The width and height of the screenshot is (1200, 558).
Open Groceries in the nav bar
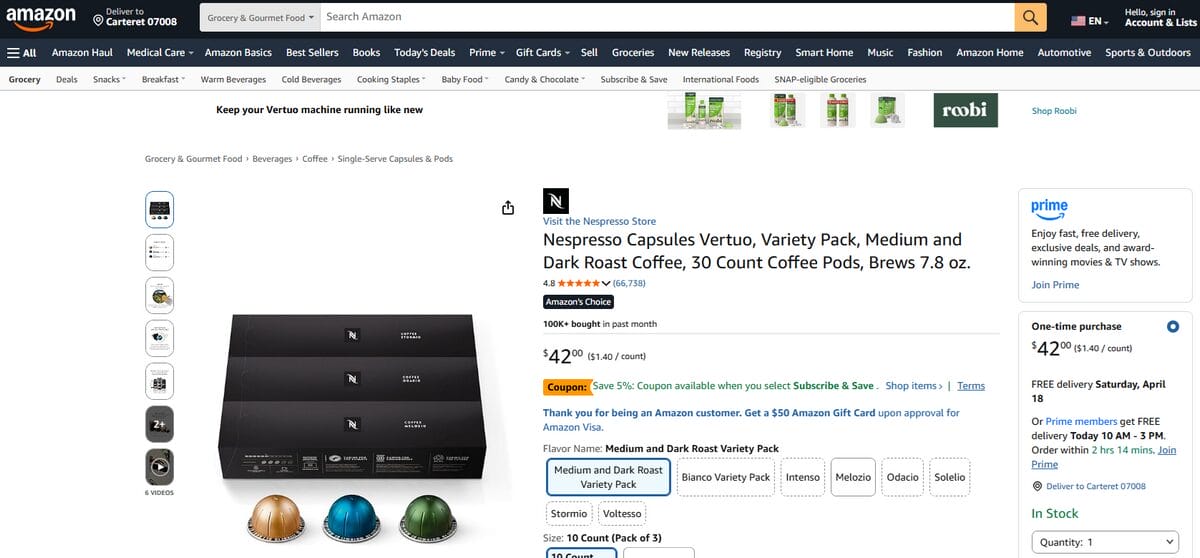[x=633, y=52]
